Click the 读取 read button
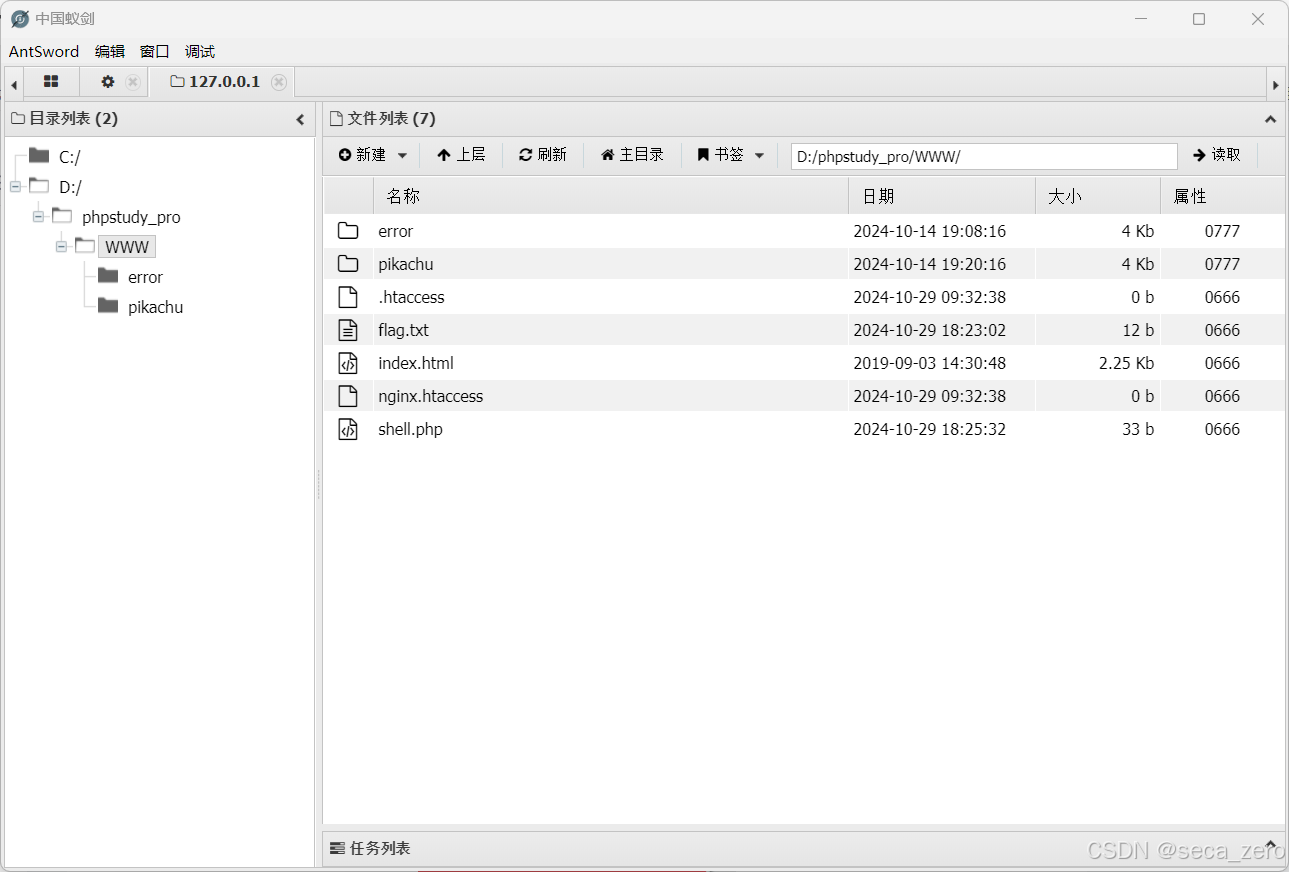 [1217, 155]
